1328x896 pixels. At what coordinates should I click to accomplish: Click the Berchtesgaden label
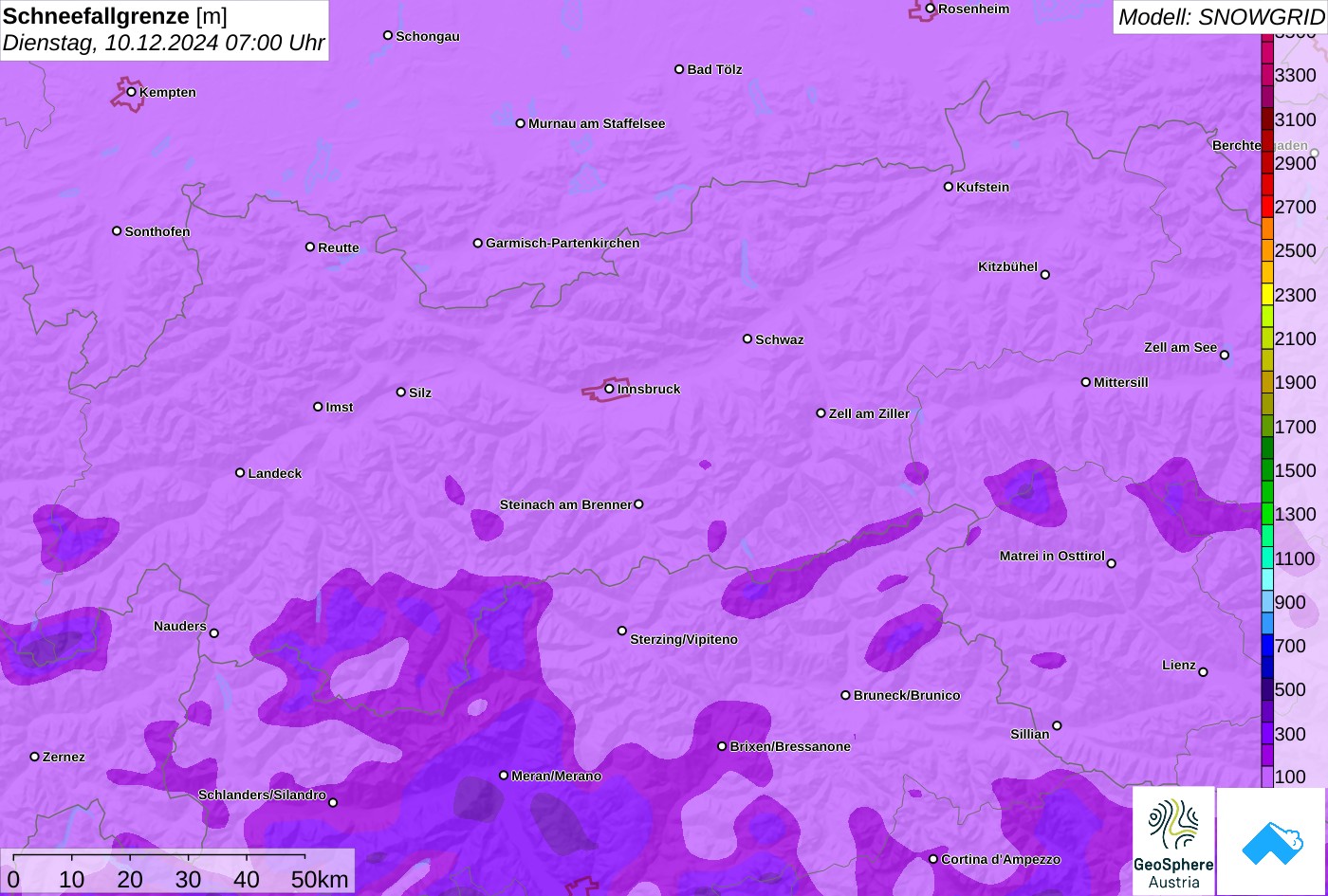tap(1260, 145)
